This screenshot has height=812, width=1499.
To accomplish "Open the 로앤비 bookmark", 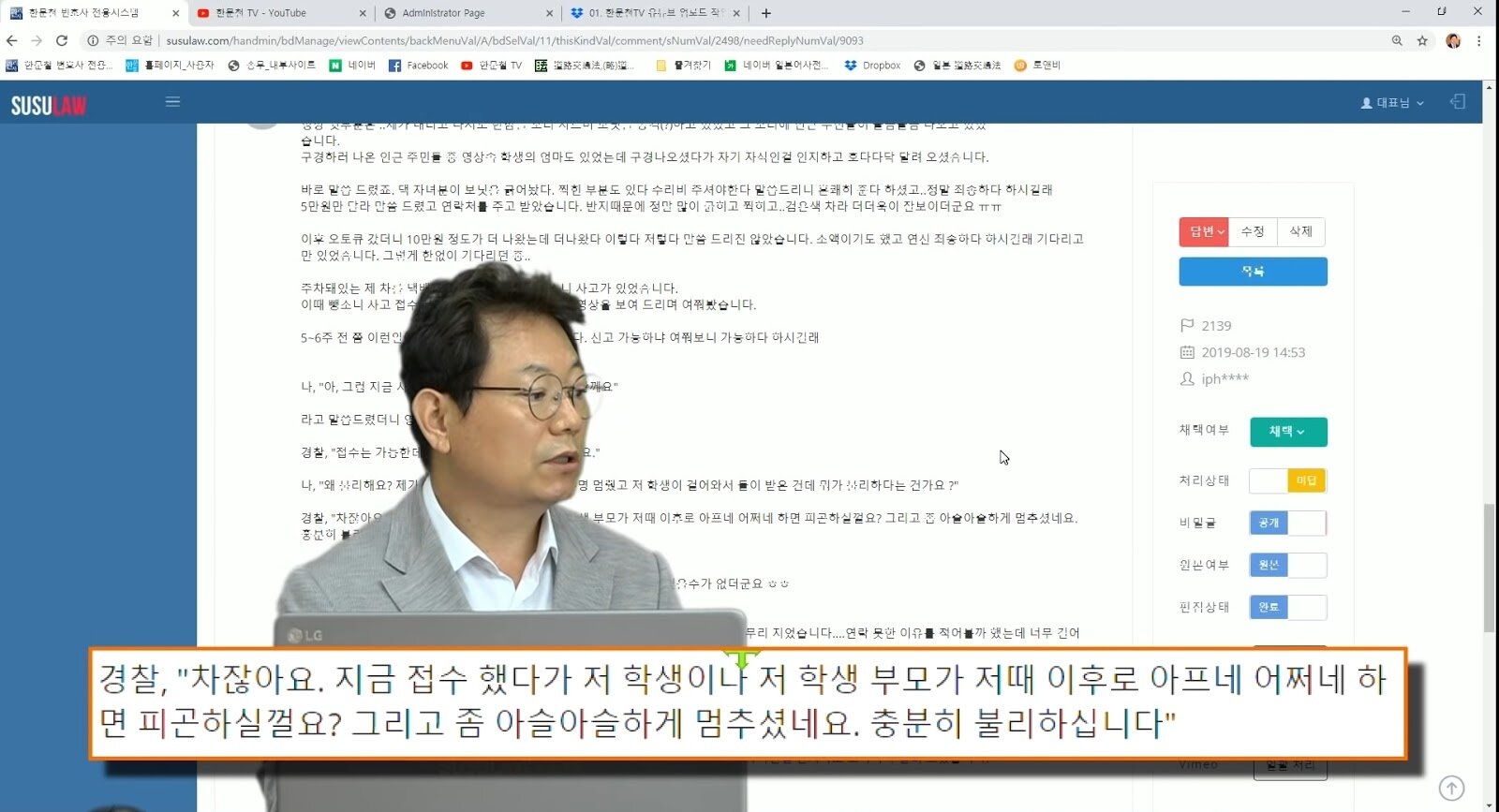I will 1037,66.
